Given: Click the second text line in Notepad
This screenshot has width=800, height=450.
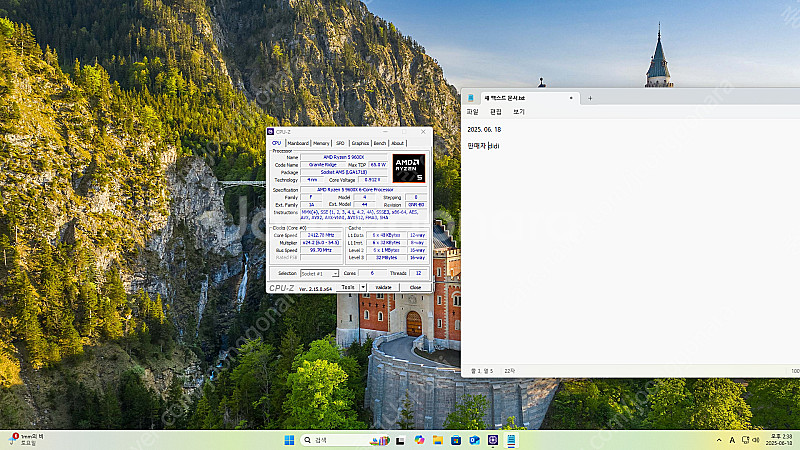Looking at the screenshot, I should pyautogui.click(x=483, y=146).
